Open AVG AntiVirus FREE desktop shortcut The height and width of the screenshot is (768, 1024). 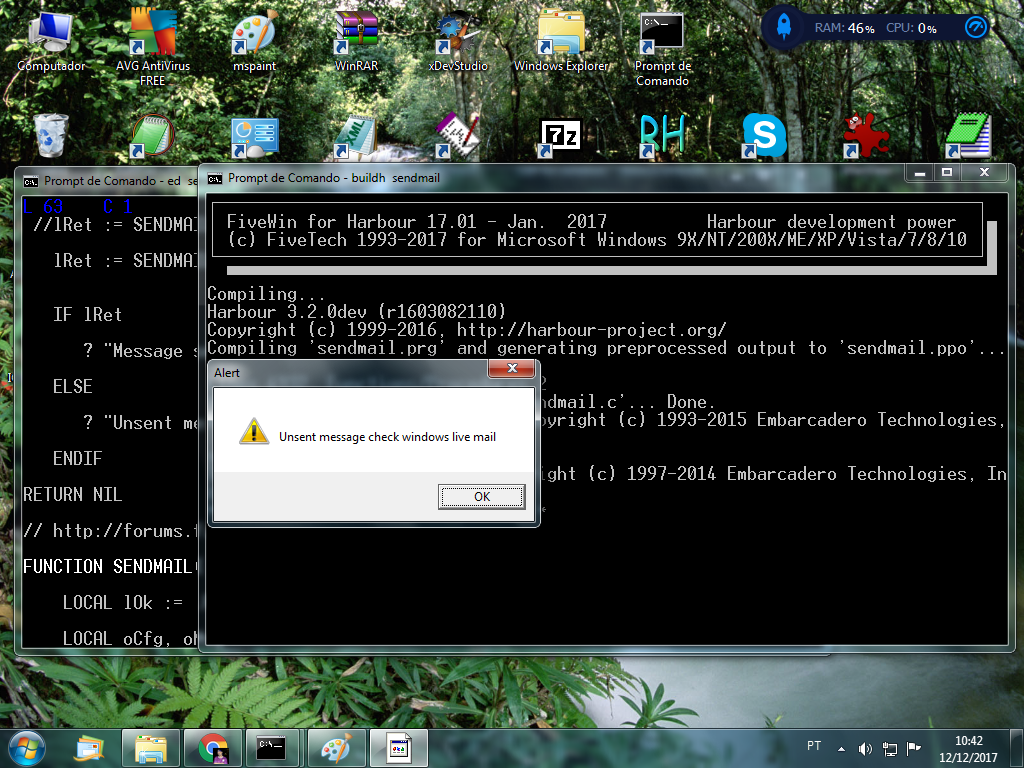153,35
